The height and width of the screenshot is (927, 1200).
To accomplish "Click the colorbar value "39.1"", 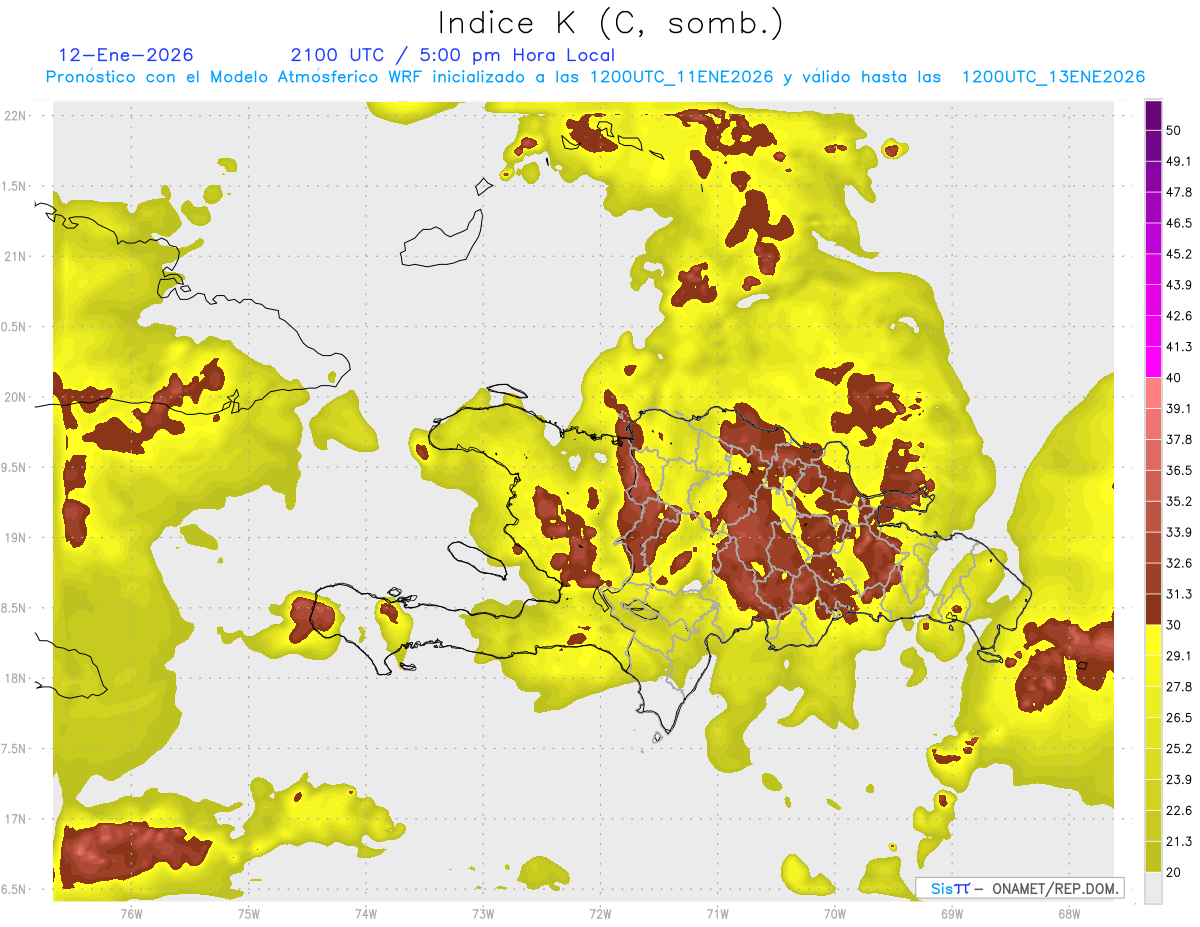I will click(x=1179, y=409).
